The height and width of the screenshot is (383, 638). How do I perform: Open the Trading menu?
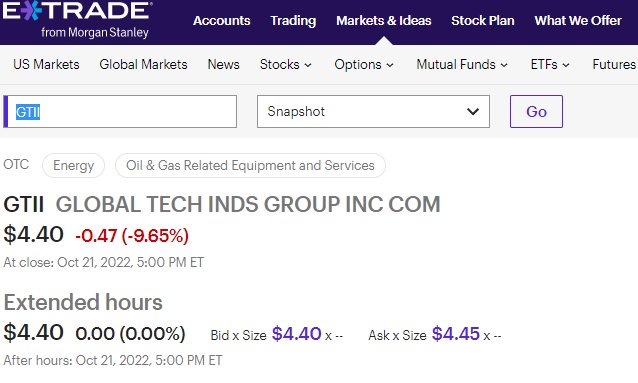293,21
